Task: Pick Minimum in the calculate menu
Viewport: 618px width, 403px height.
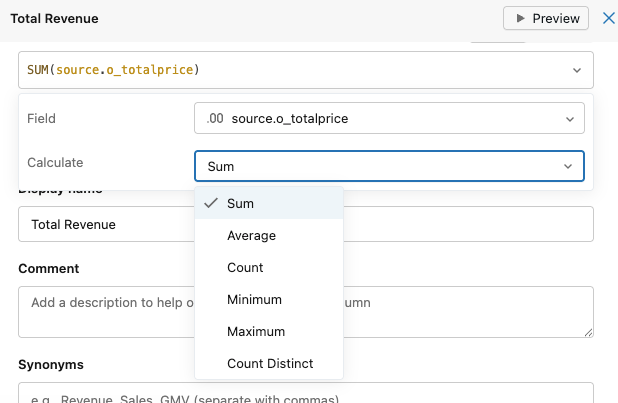Action: tap(254, 300)
